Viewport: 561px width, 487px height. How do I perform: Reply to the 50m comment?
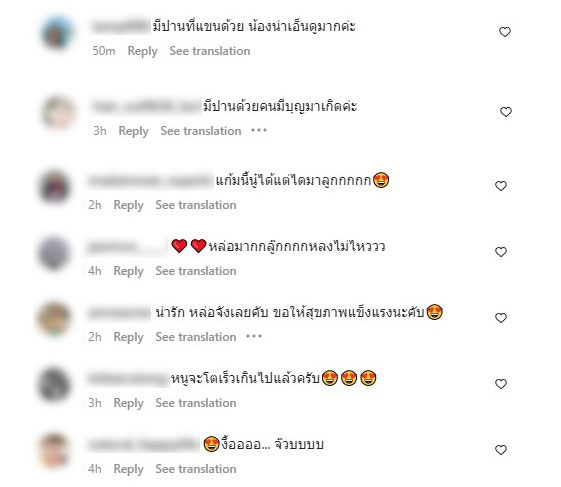(x=142, y=51)
